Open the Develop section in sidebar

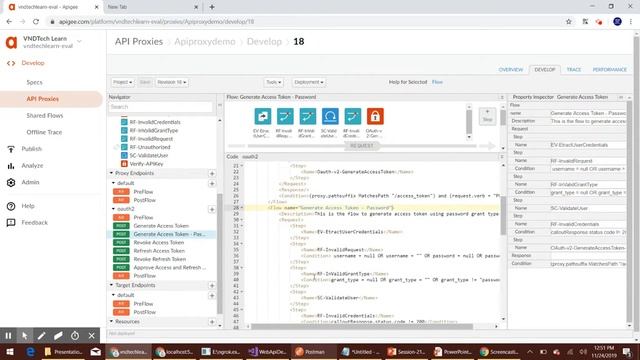pyautogui.click(x=33, y=63)
